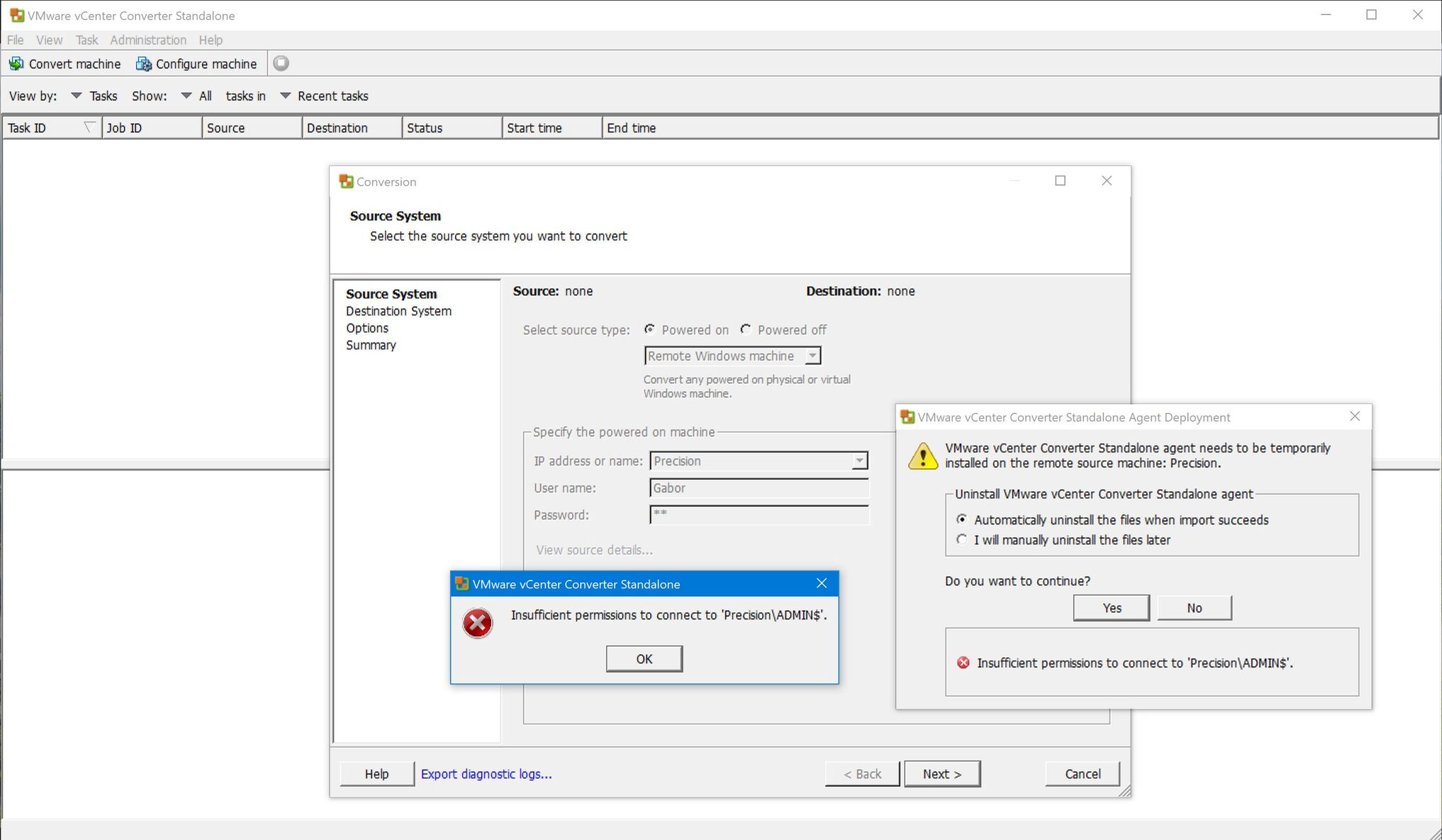Close the insufficient permissions error dialog

pos(821,583)
